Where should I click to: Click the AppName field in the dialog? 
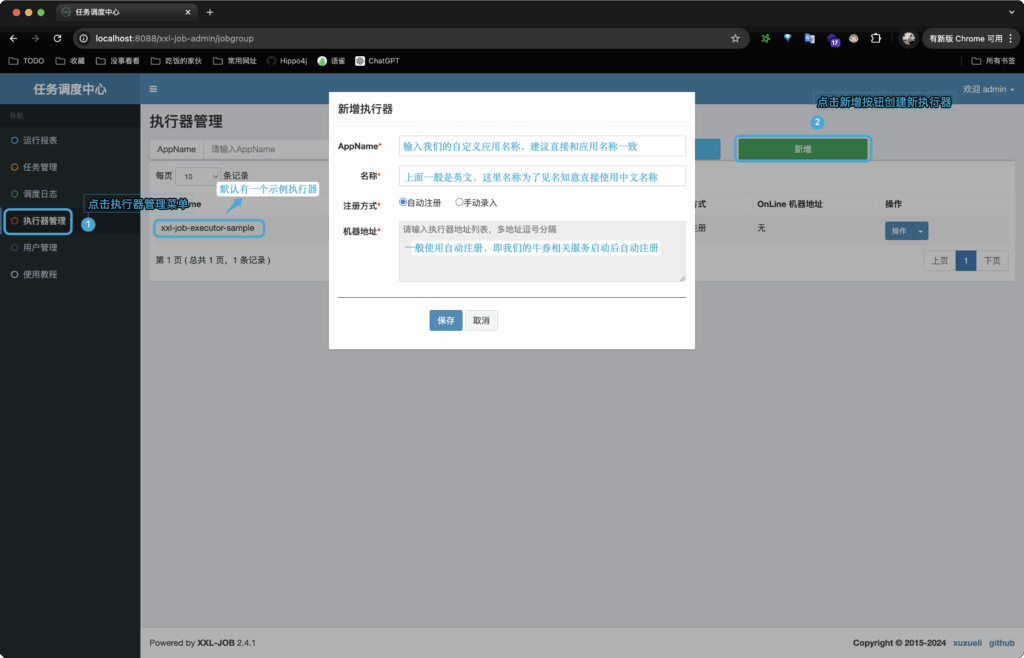click(542, 146)
